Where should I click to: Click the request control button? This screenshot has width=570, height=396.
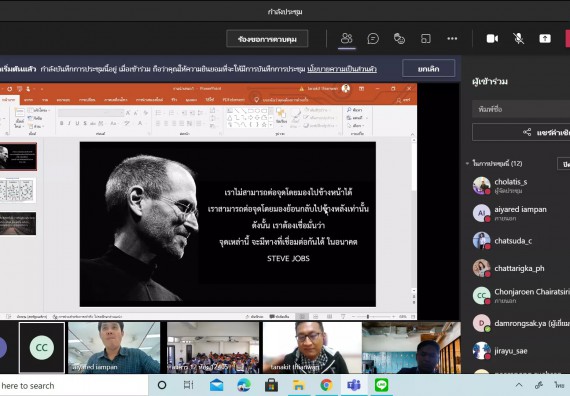click(267, 39)
